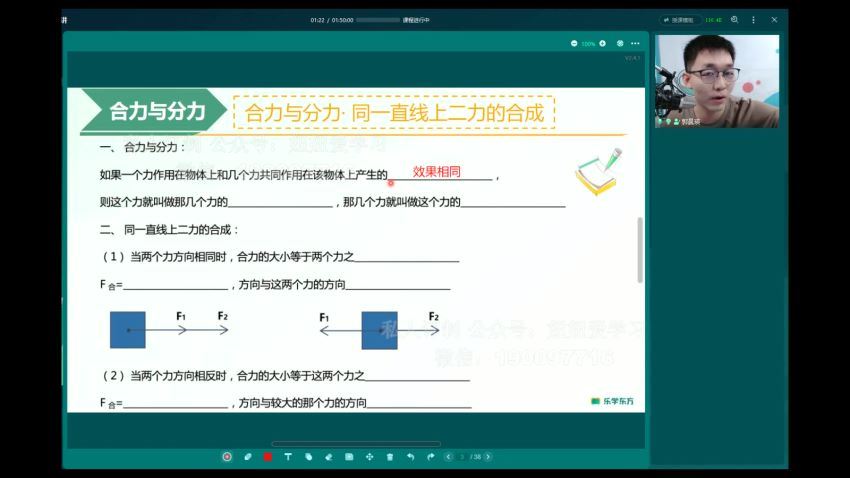This screenshot has height=478, width=850.
Task: Click the teacher webcam video
Action: click(x=717, y=81)
